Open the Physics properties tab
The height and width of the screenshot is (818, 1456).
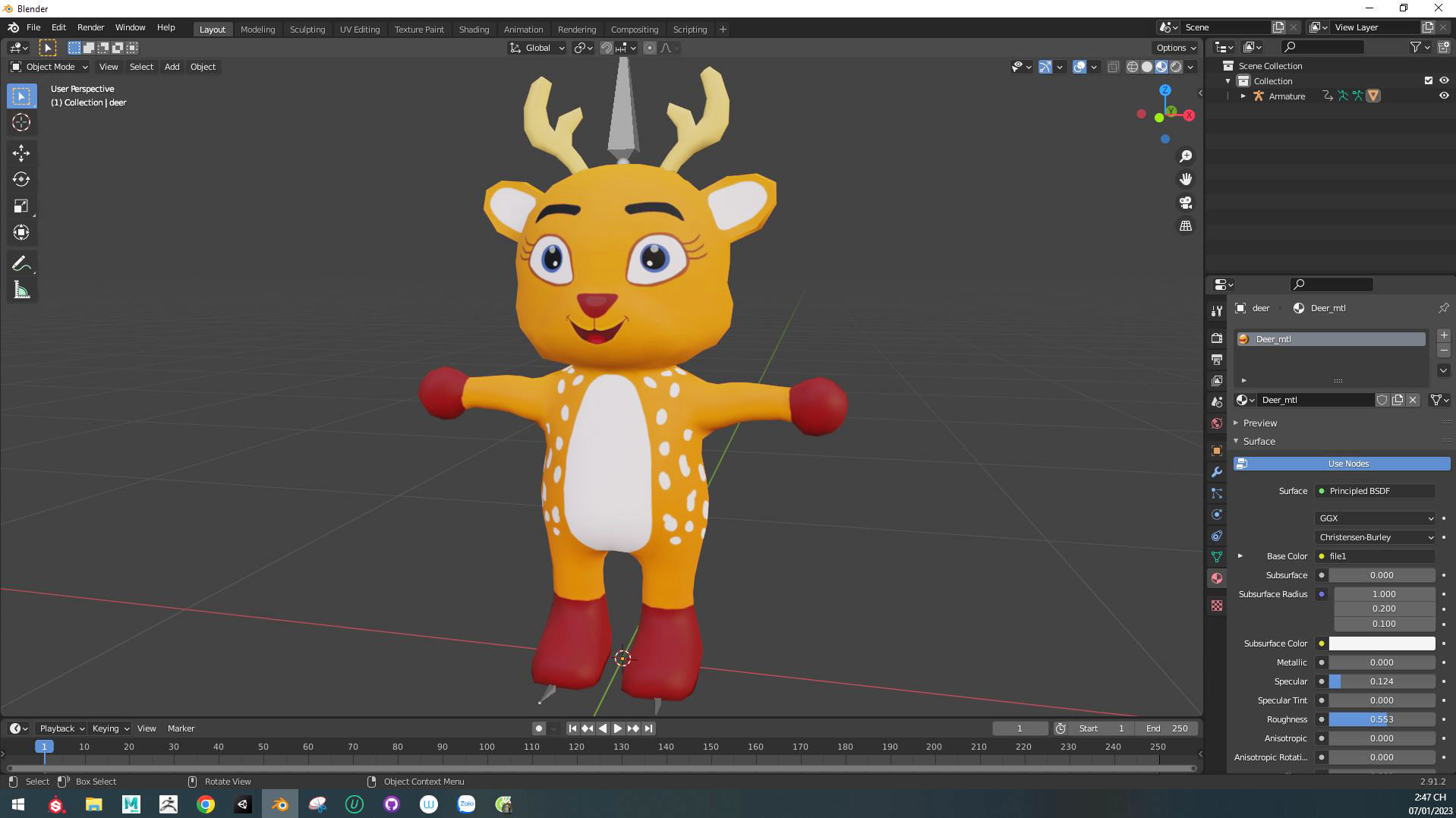[x=1217, y=514]
